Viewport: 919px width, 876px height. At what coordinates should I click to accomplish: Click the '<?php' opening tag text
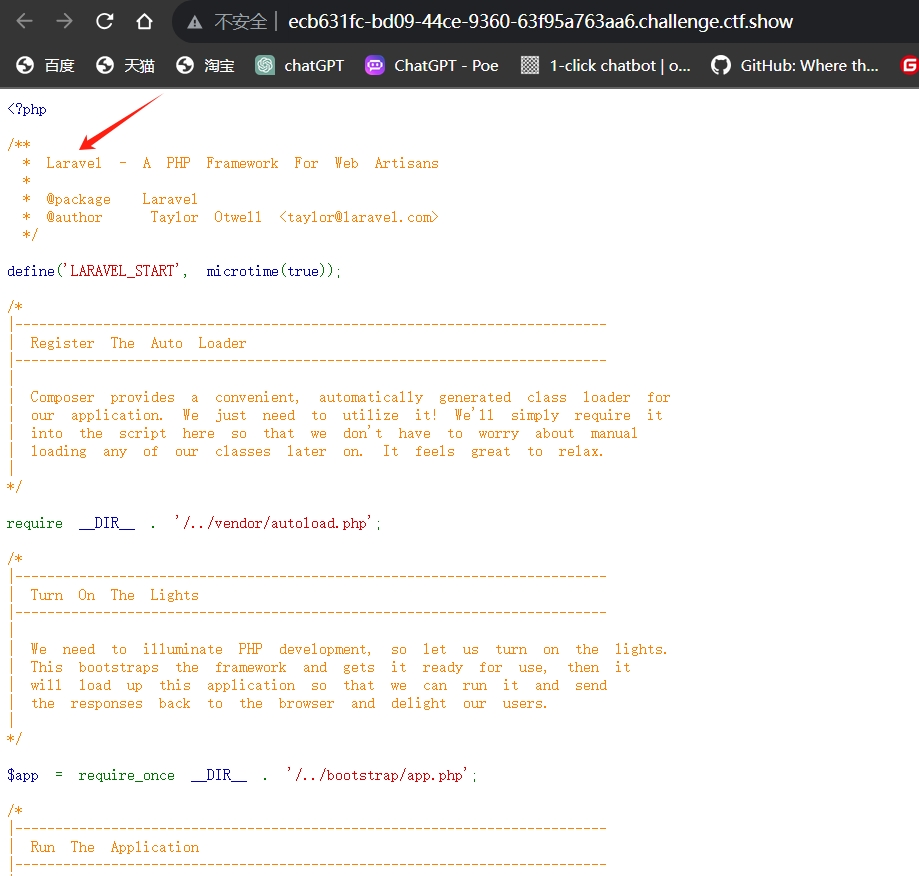(x=27, y=109)
